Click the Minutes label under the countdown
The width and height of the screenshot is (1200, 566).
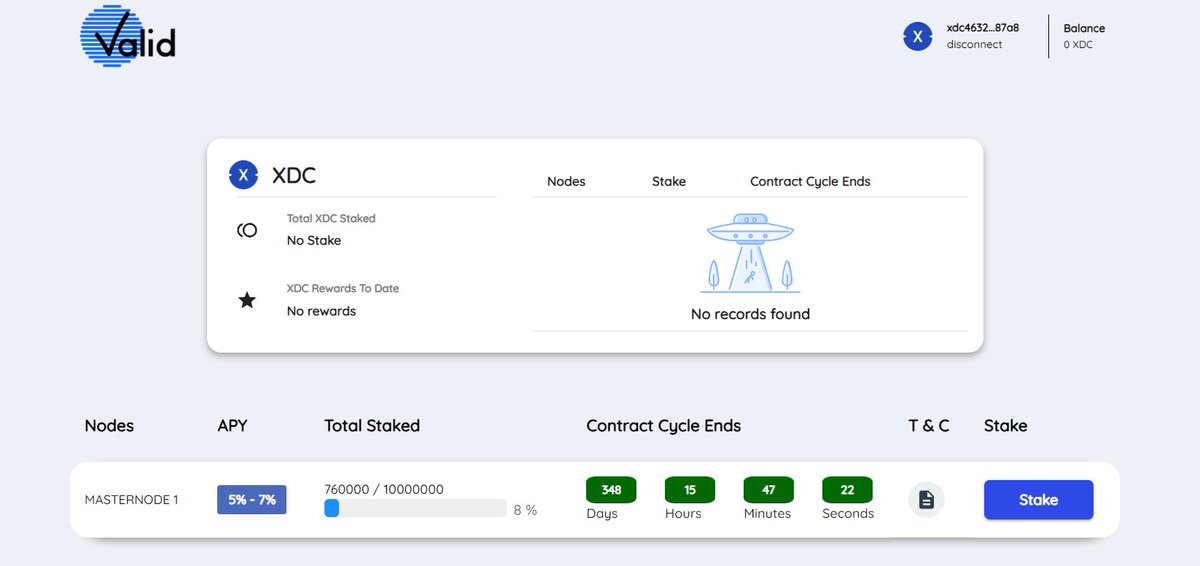pos(767,514)
